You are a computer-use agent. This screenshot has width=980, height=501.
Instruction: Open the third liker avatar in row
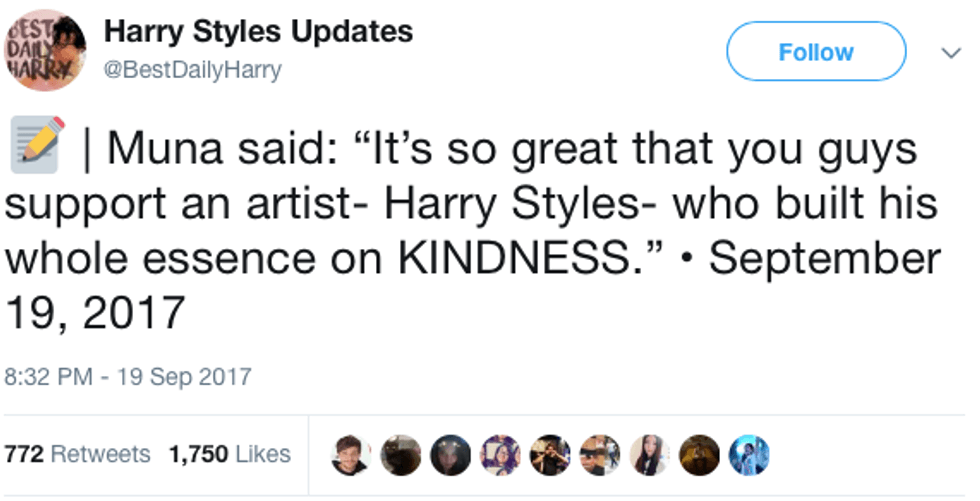450,455
